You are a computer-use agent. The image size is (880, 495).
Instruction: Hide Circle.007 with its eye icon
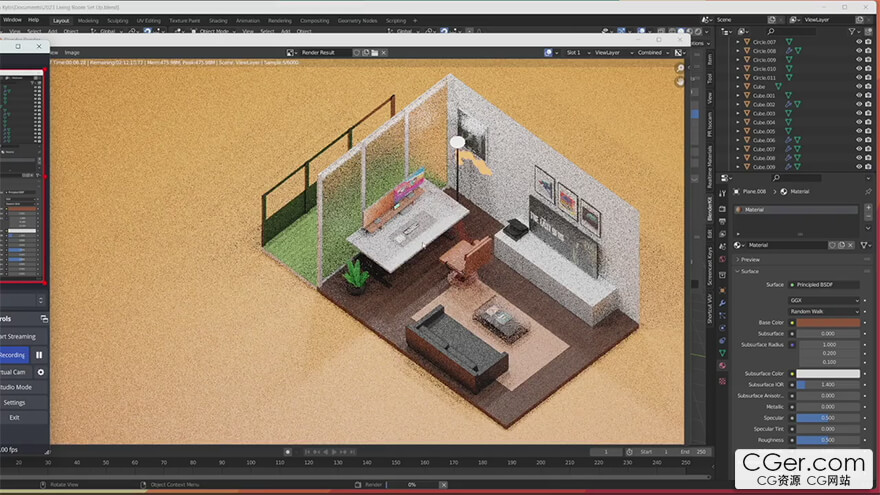[x=858, y=42]
